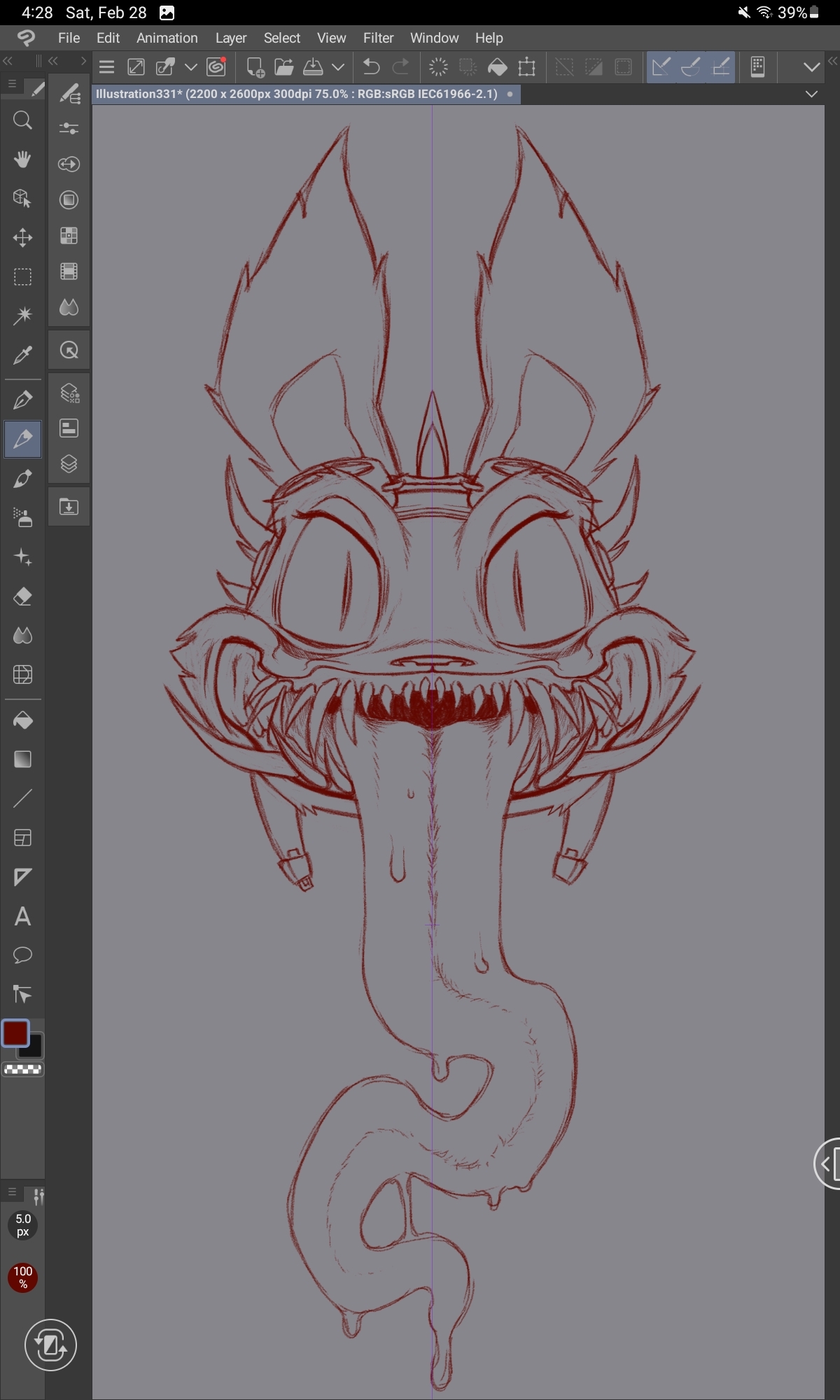Viewport: 840px width, 1400px height.
Task: Expand the dropdown arrow beside the Save icon
Action: tap(338, 67)
